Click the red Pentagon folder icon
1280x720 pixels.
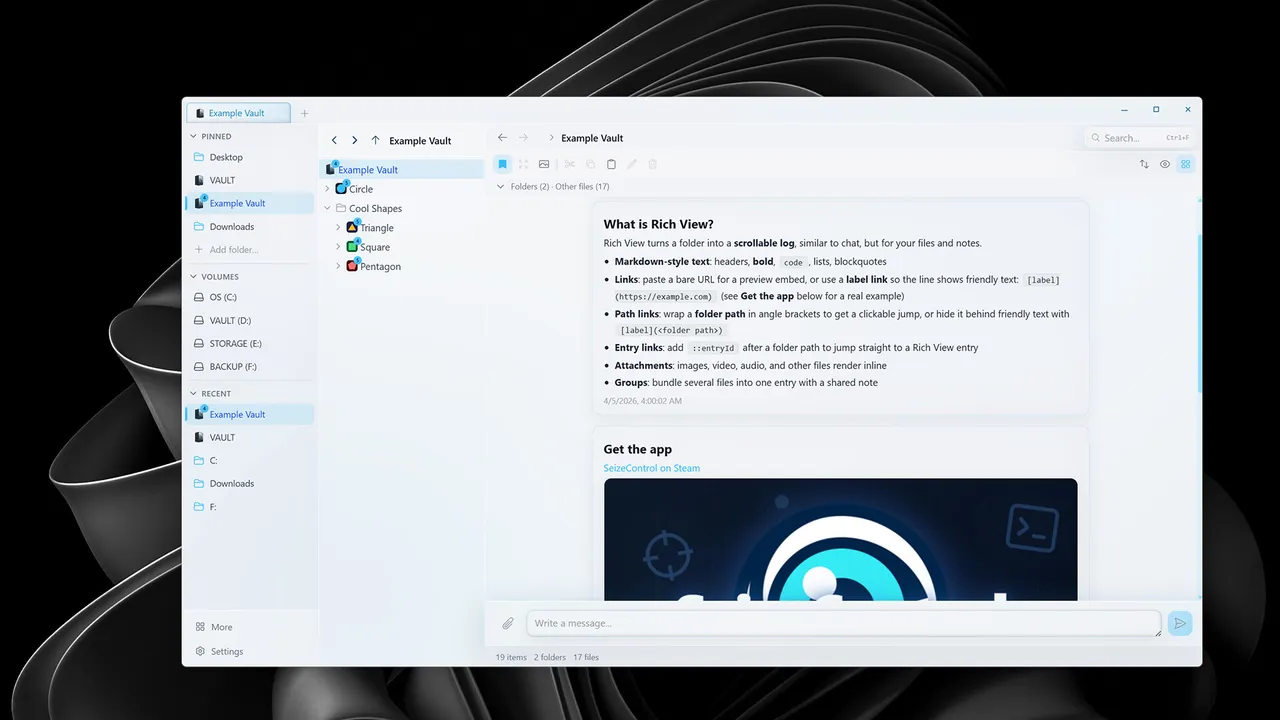(x=352, y=266)
